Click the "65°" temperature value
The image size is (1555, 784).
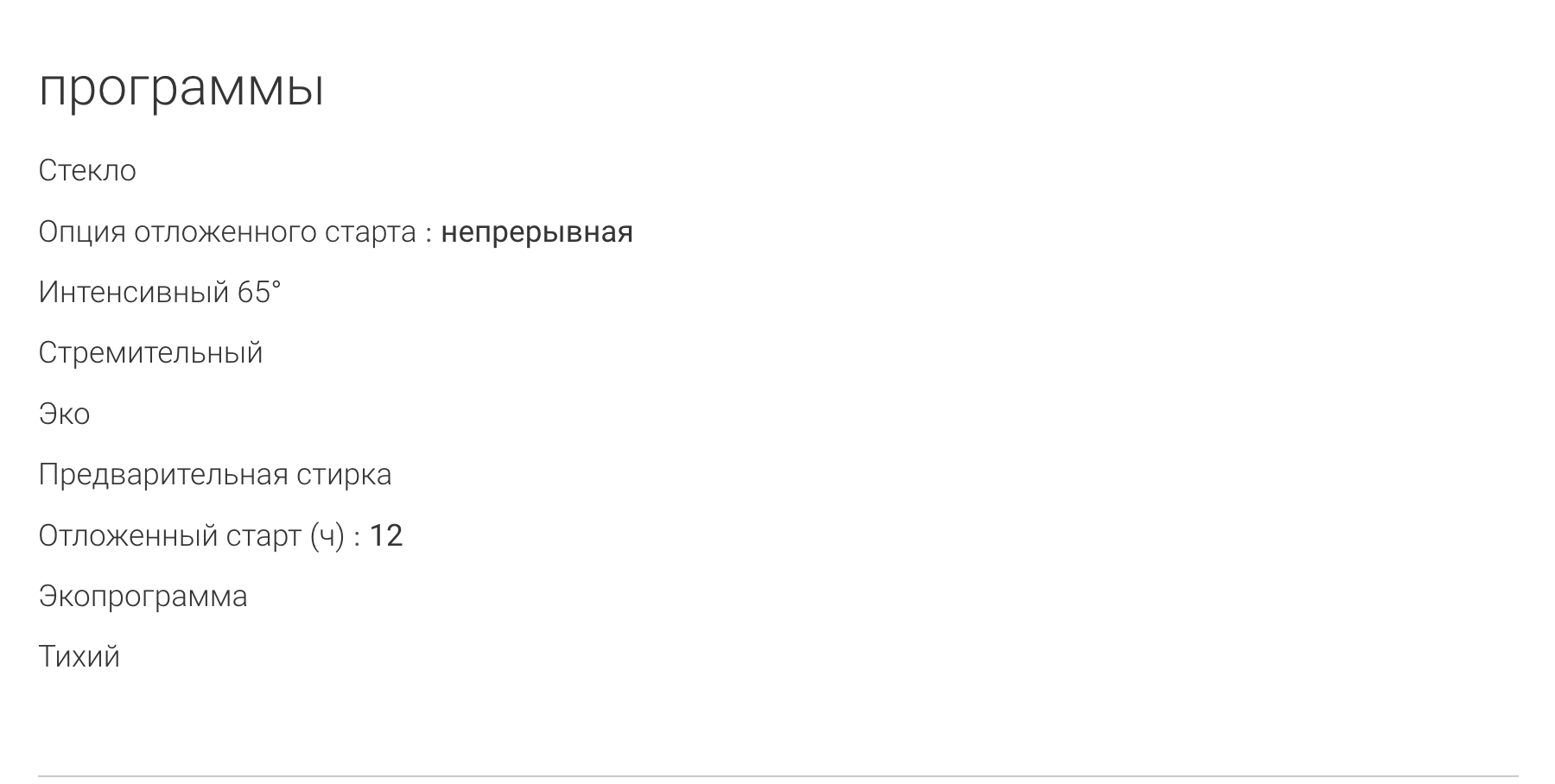pyautogui.click(x=259, y=293)
